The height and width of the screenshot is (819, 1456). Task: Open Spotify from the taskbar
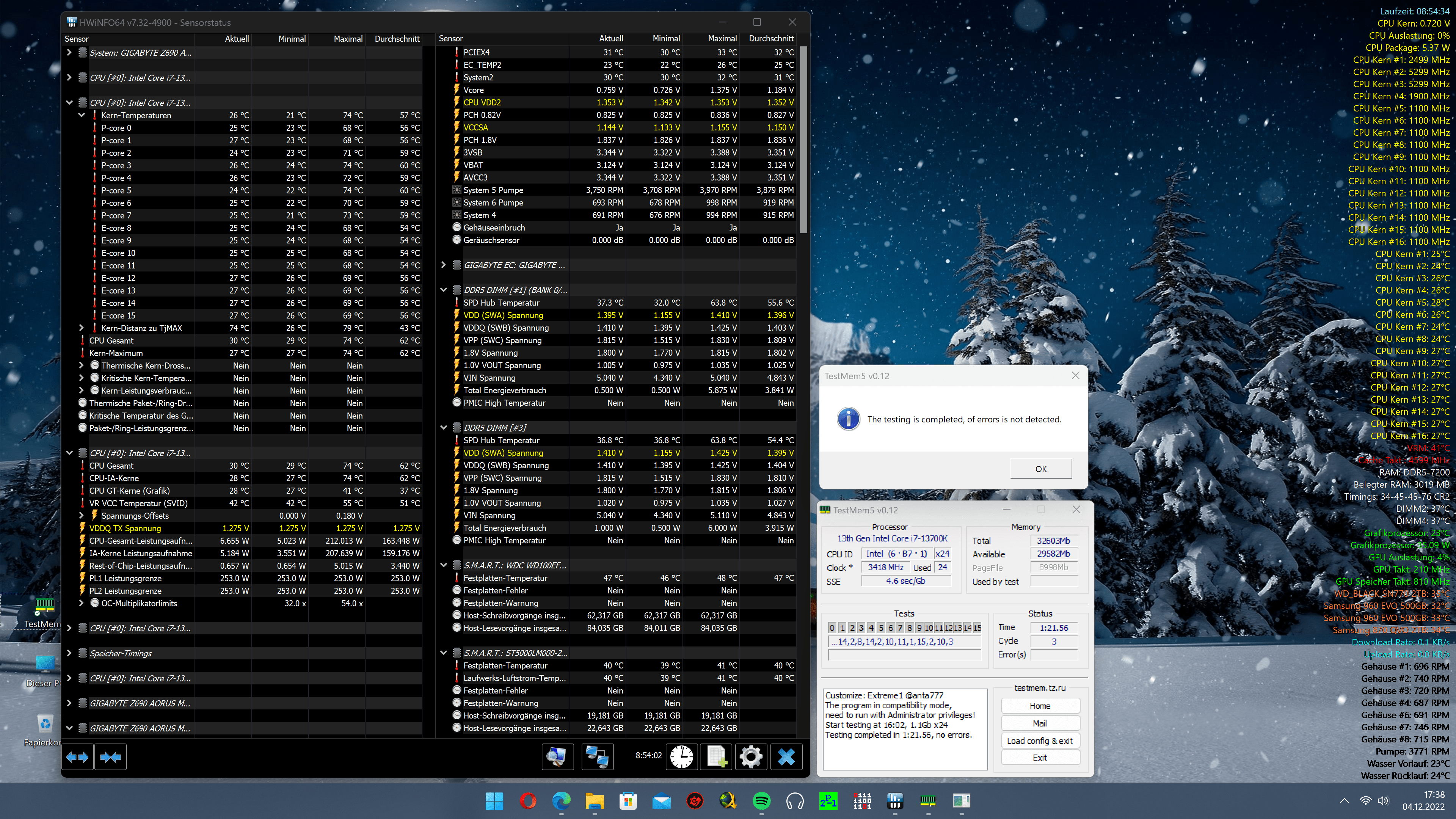pyautogui.click(x=761, y=800)
